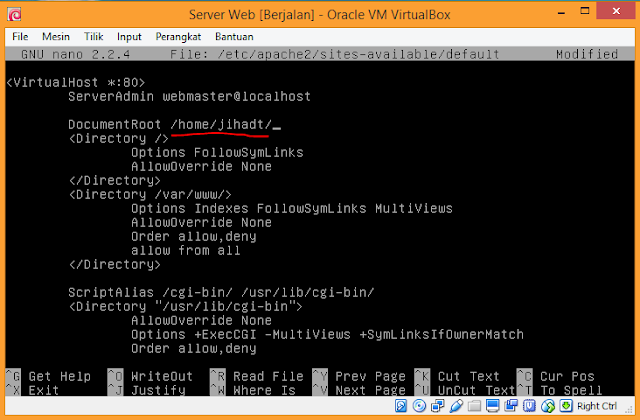Open the File menu
This screenshot has width=640, height=420.
[20, 37]
